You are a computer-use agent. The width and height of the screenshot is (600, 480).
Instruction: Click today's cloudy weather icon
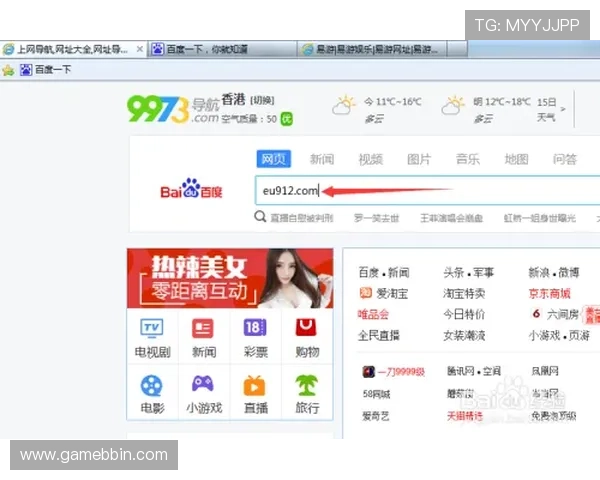[343, 105]
